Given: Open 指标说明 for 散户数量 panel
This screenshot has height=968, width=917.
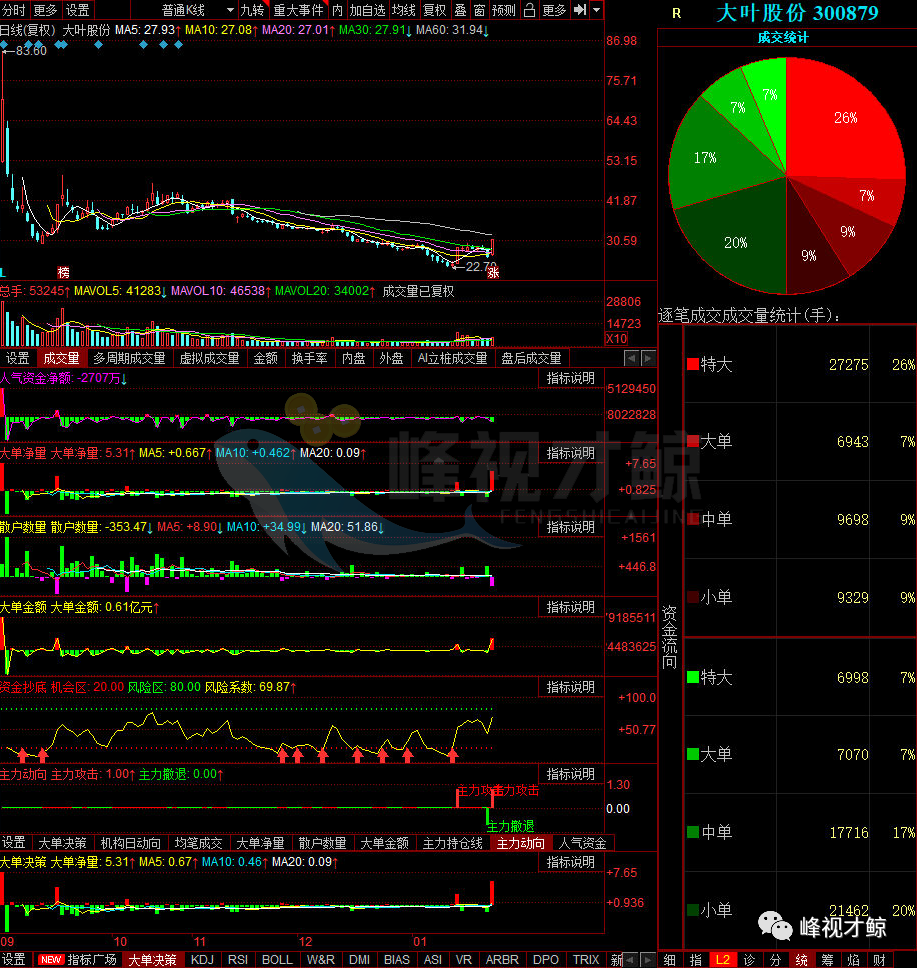Looking at the screenshot, I should click(571, 527).
